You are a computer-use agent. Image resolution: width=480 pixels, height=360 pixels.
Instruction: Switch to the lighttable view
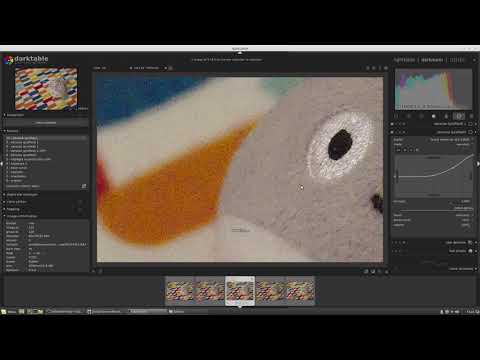[x=404, y=60]
